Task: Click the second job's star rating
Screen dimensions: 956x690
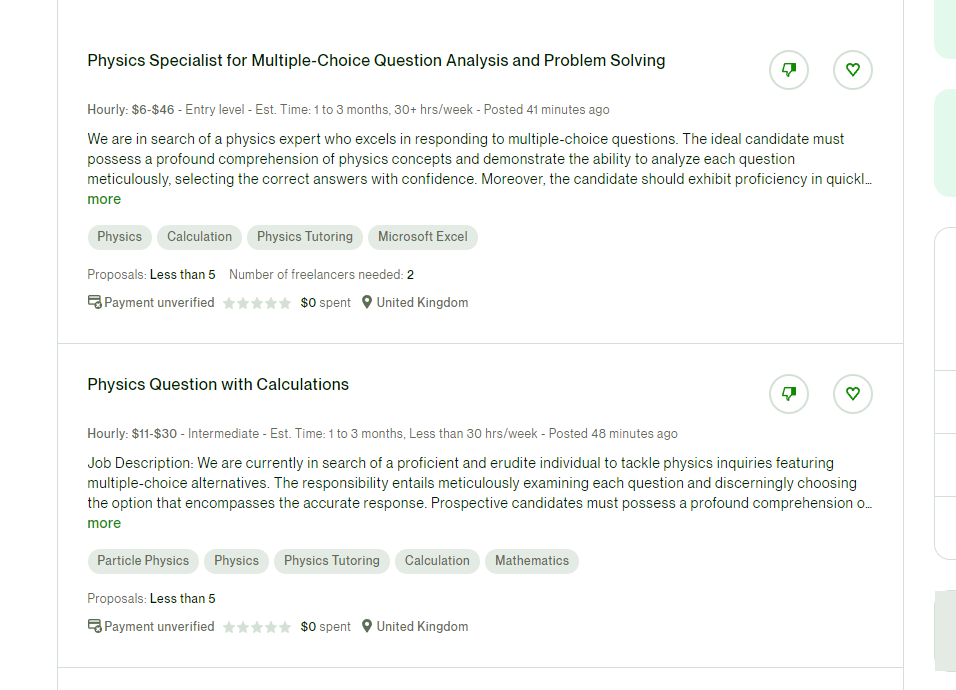Action: [257, 627]
